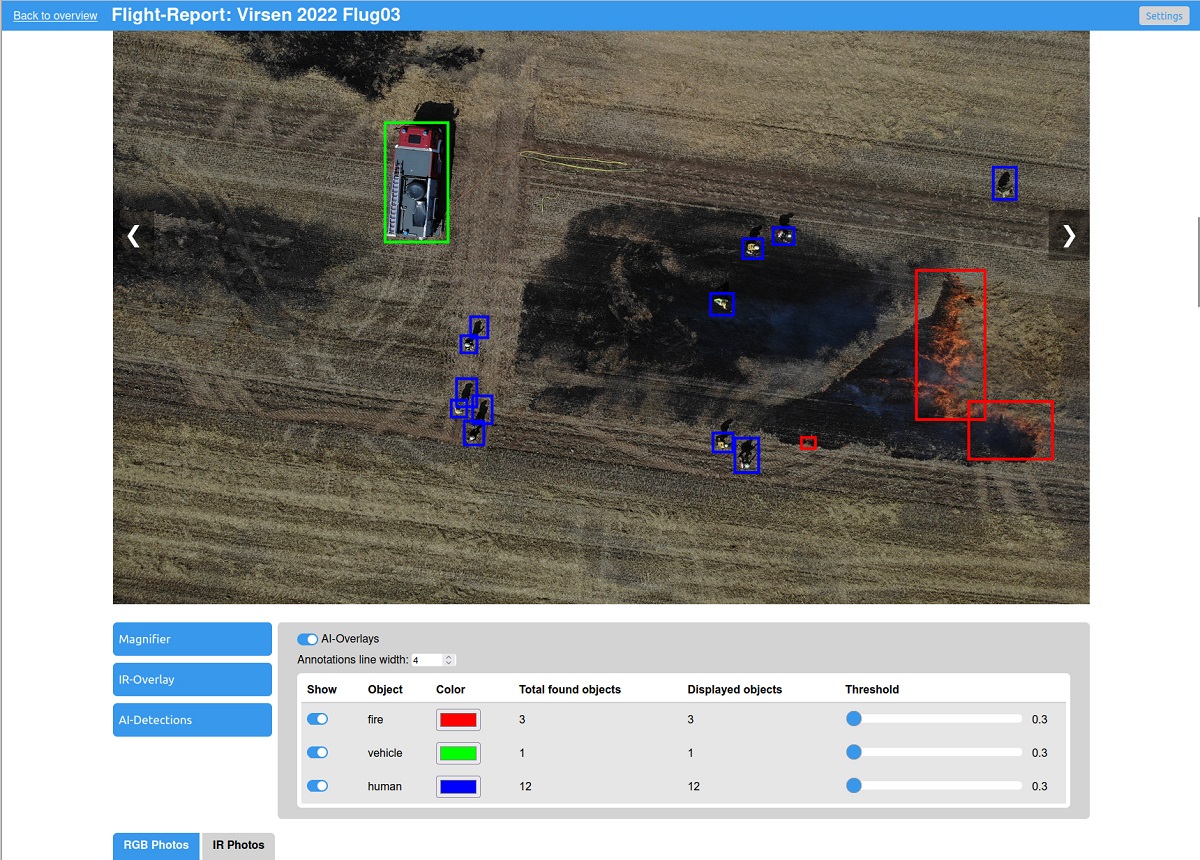Open the Magnifier tool

192,639
